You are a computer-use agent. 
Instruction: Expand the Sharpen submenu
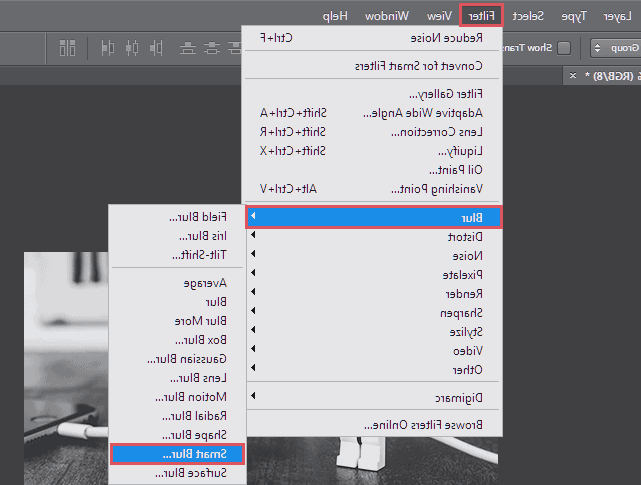click(x=372, y=313)
